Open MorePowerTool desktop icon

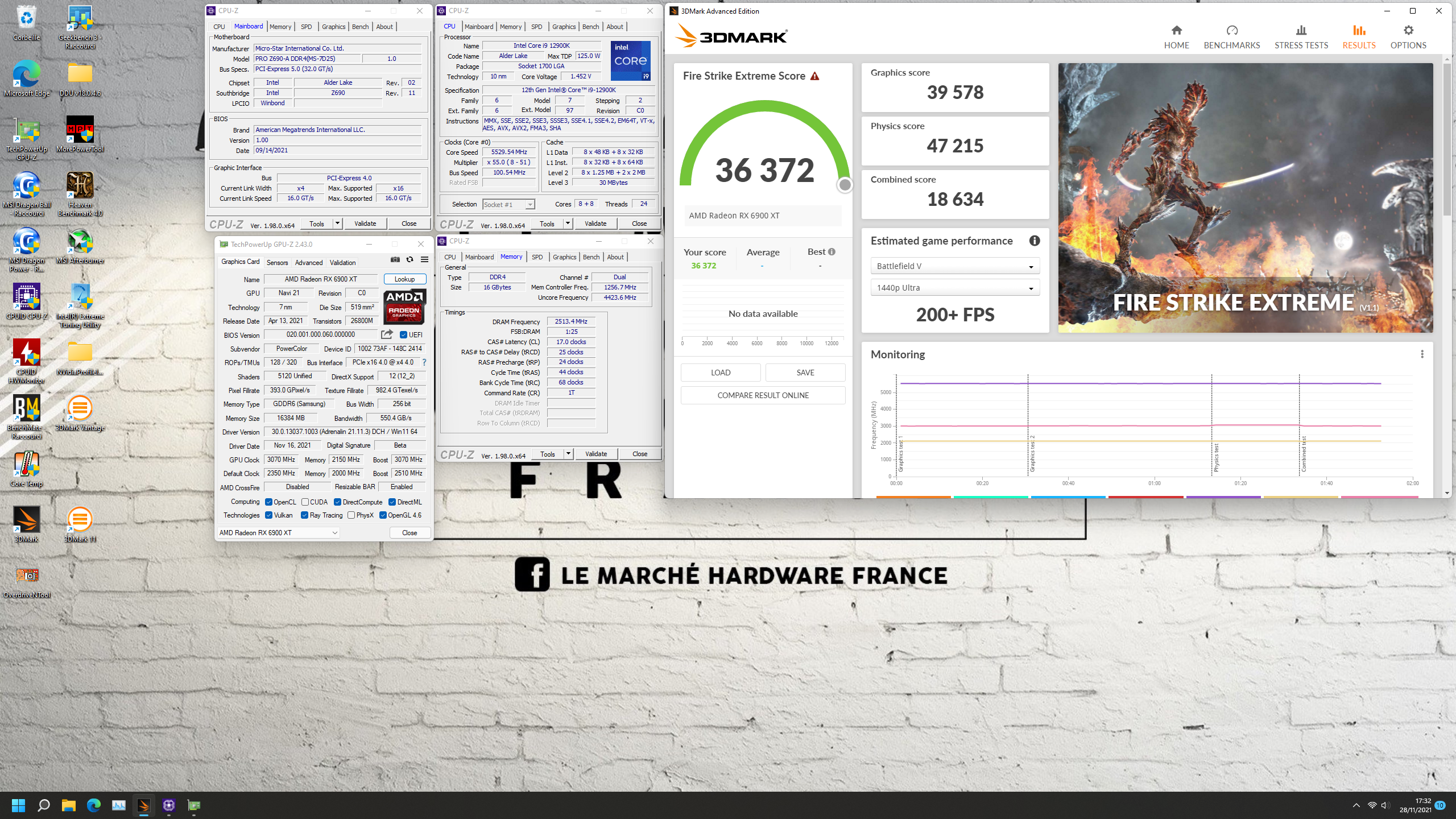80,134
